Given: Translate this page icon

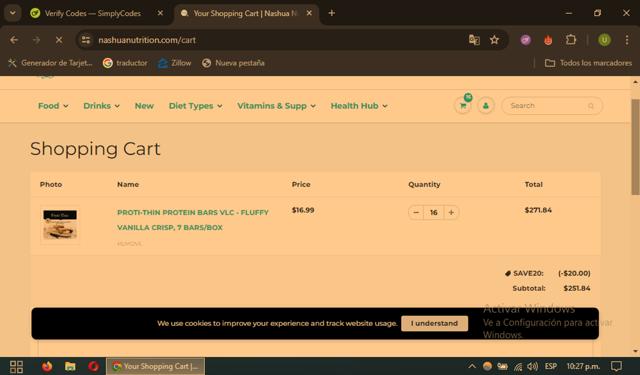Looking at the screenshot, I should (474, 40).
